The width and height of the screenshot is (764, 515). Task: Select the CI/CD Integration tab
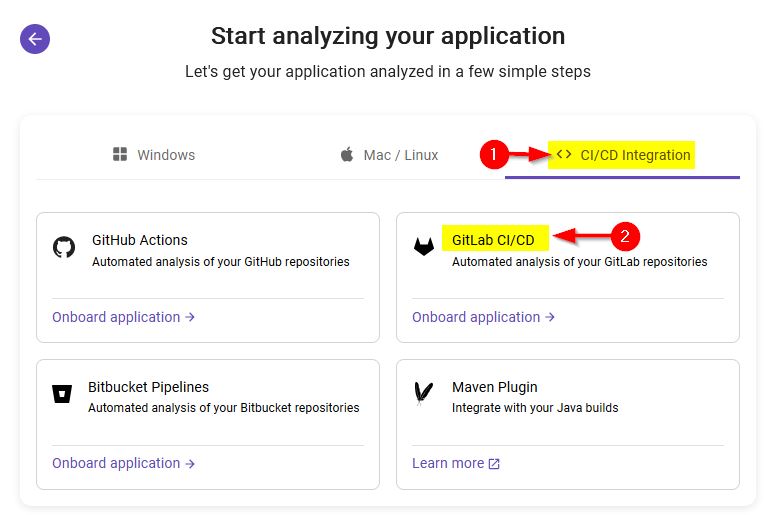coord(622,155)
